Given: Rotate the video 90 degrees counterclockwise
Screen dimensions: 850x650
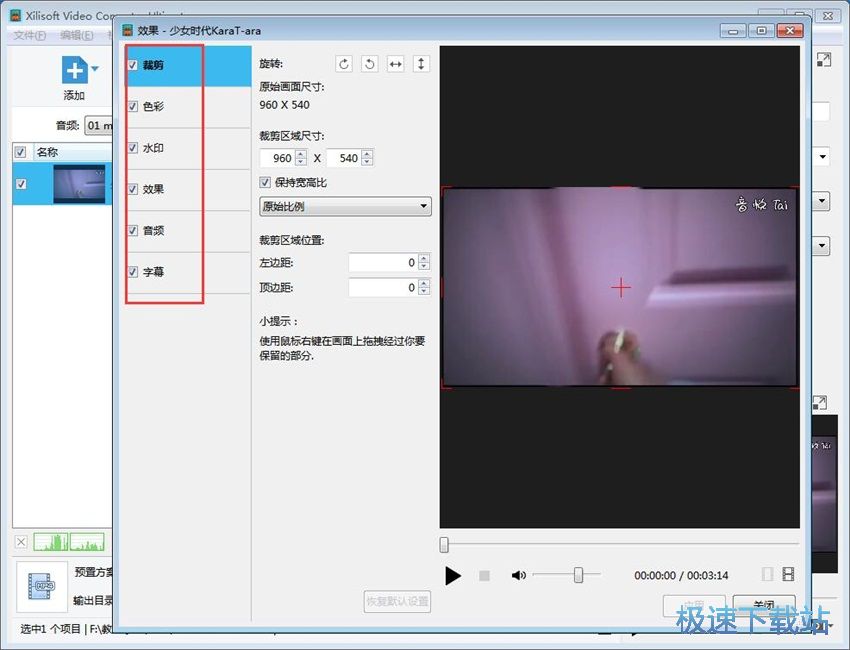Looking at the screenshot, I should tap(370, 64).
